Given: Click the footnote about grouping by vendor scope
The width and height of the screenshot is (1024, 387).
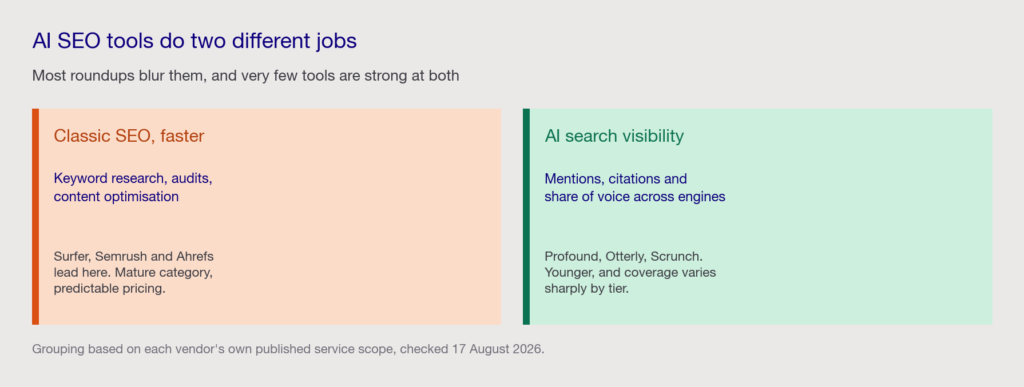Looking at the screenshot, I should pyautogui.click(x=288, y=349).
